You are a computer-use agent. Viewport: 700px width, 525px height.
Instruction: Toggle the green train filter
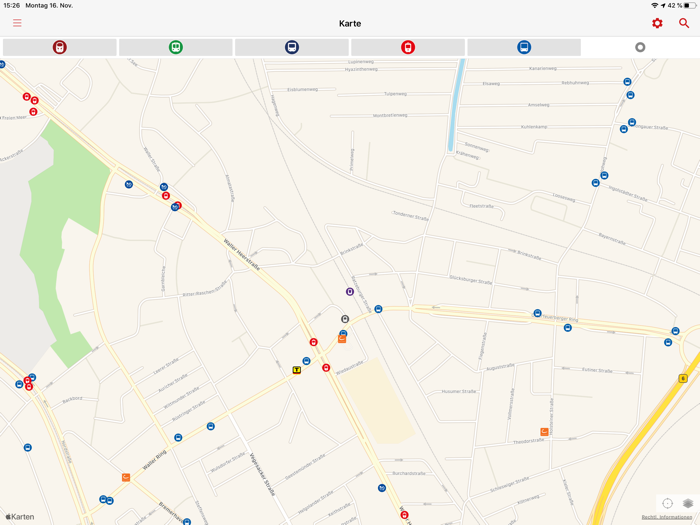pyautogui.click(x=176, y=47)
